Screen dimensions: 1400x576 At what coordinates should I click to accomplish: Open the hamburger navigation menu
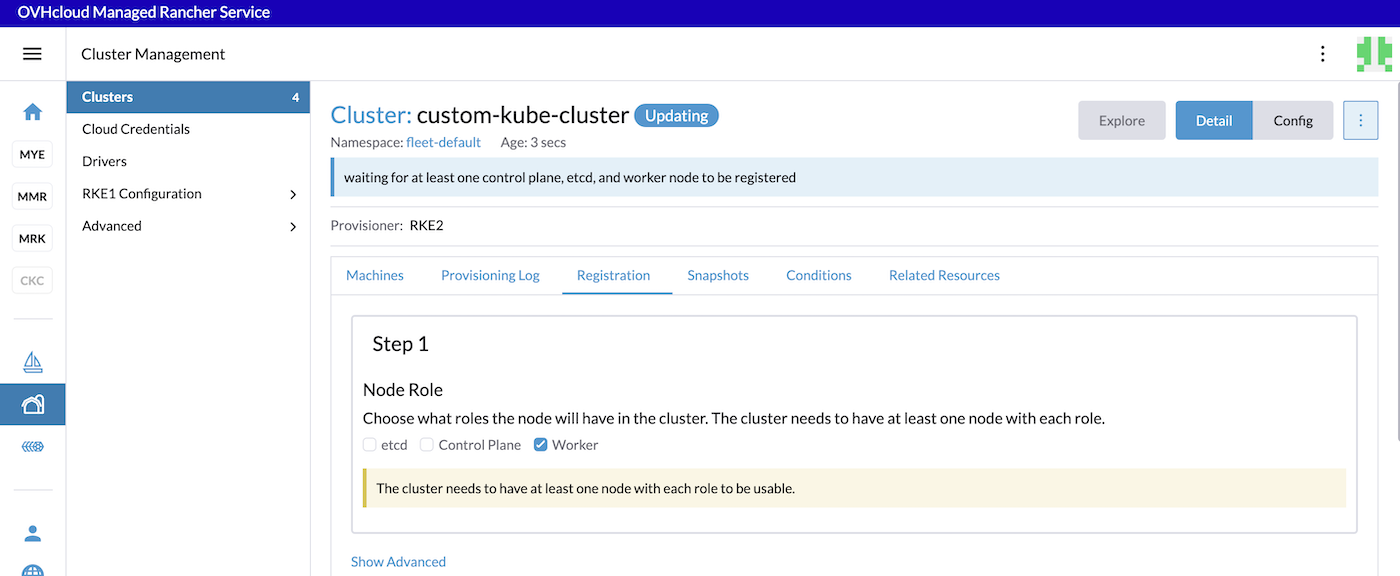[x=33, y=53]
